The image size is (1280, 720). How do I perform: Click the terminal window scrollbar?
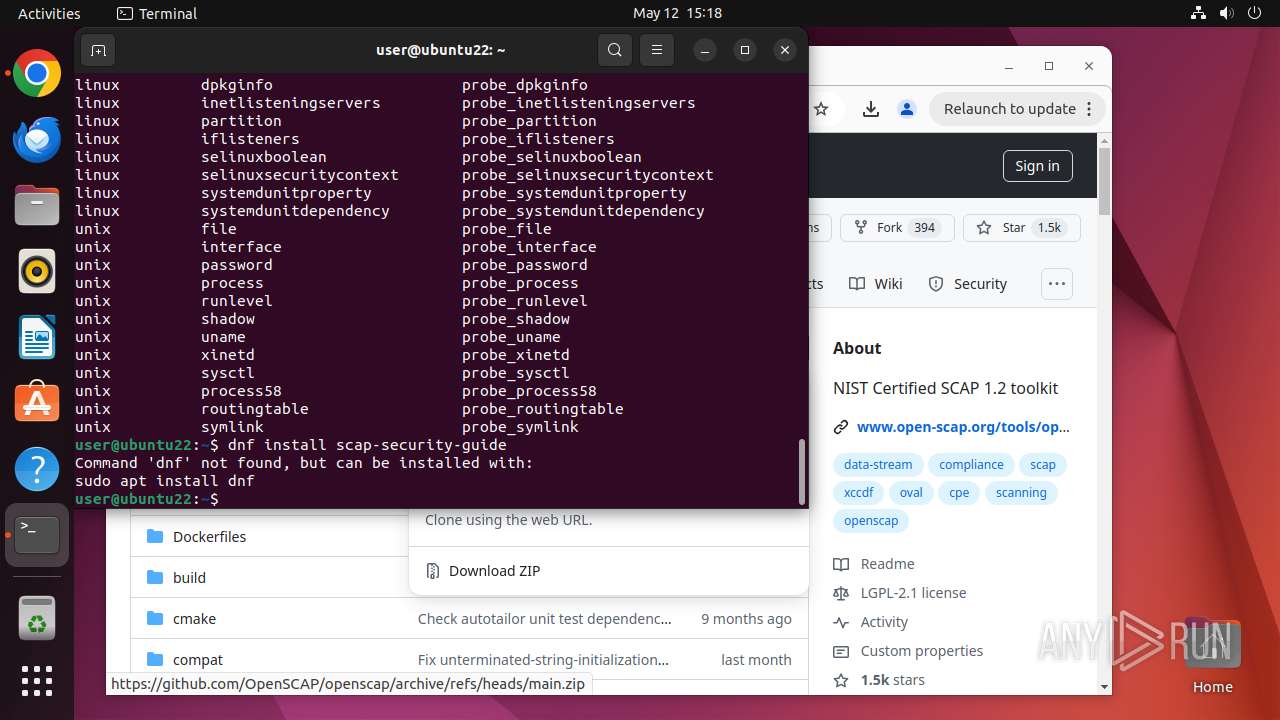801,470
